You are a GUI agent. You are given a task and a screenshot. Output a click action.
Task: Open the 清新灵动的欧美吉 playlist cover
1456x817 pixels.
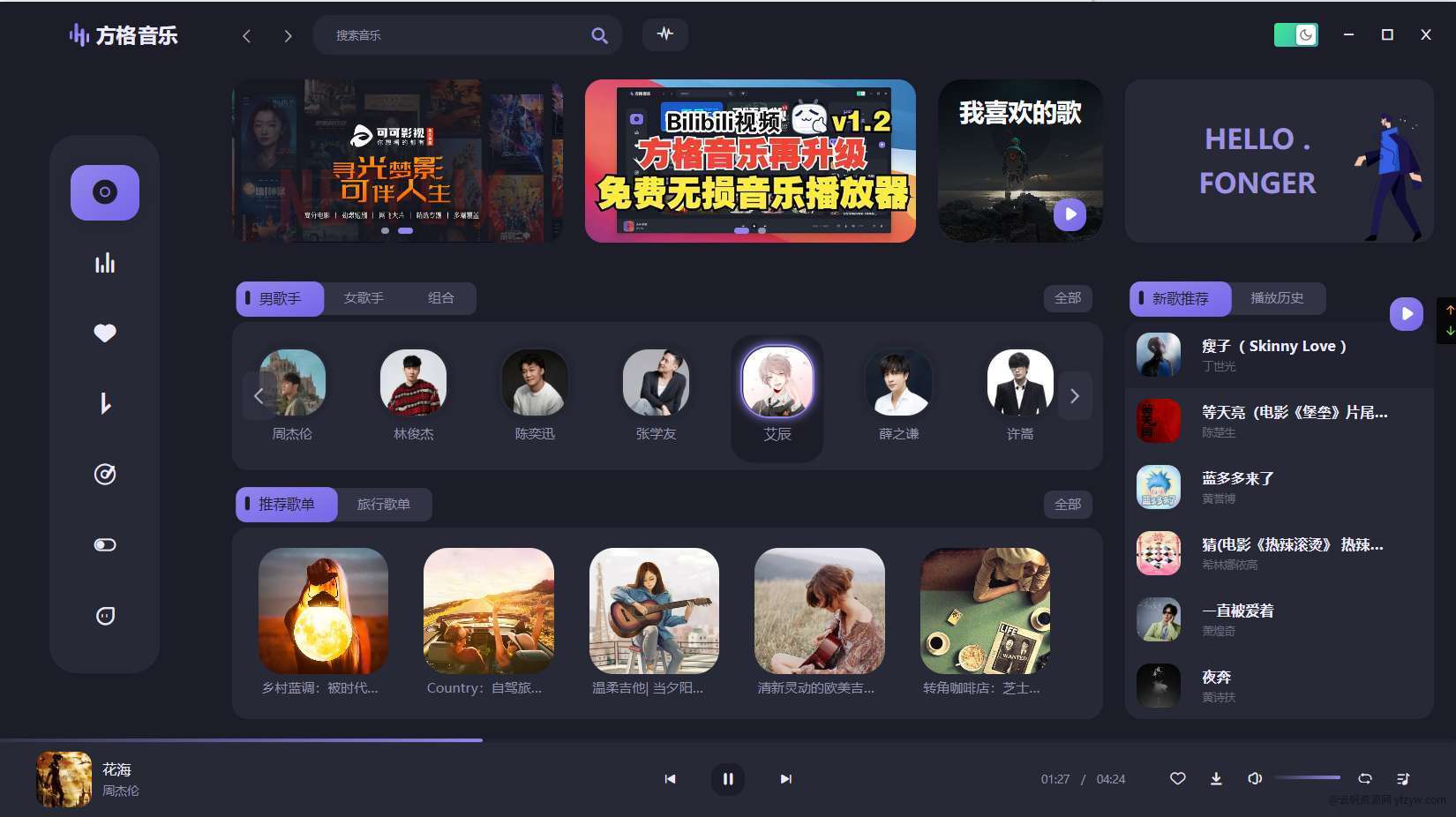click(820, 611)
